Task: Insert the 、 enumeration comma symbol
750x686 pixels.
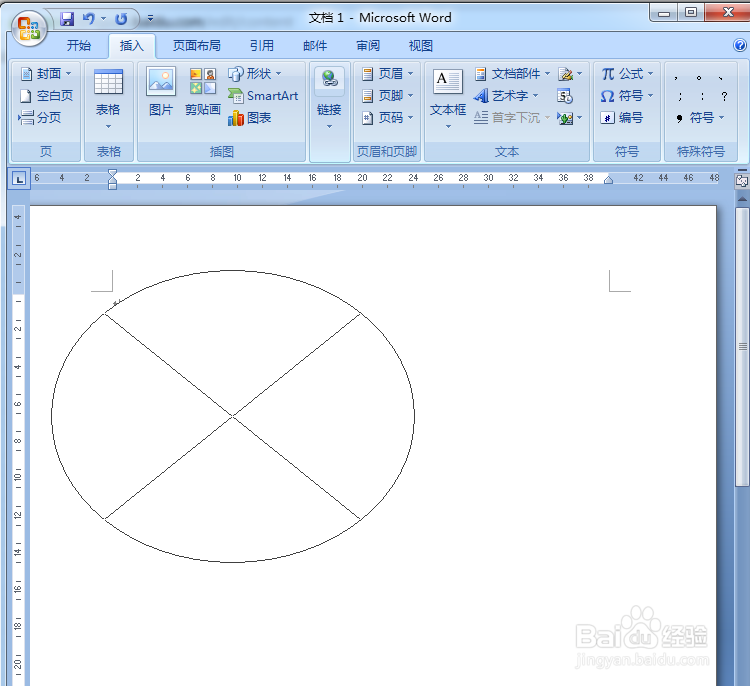Action: [x=721, y=77]
